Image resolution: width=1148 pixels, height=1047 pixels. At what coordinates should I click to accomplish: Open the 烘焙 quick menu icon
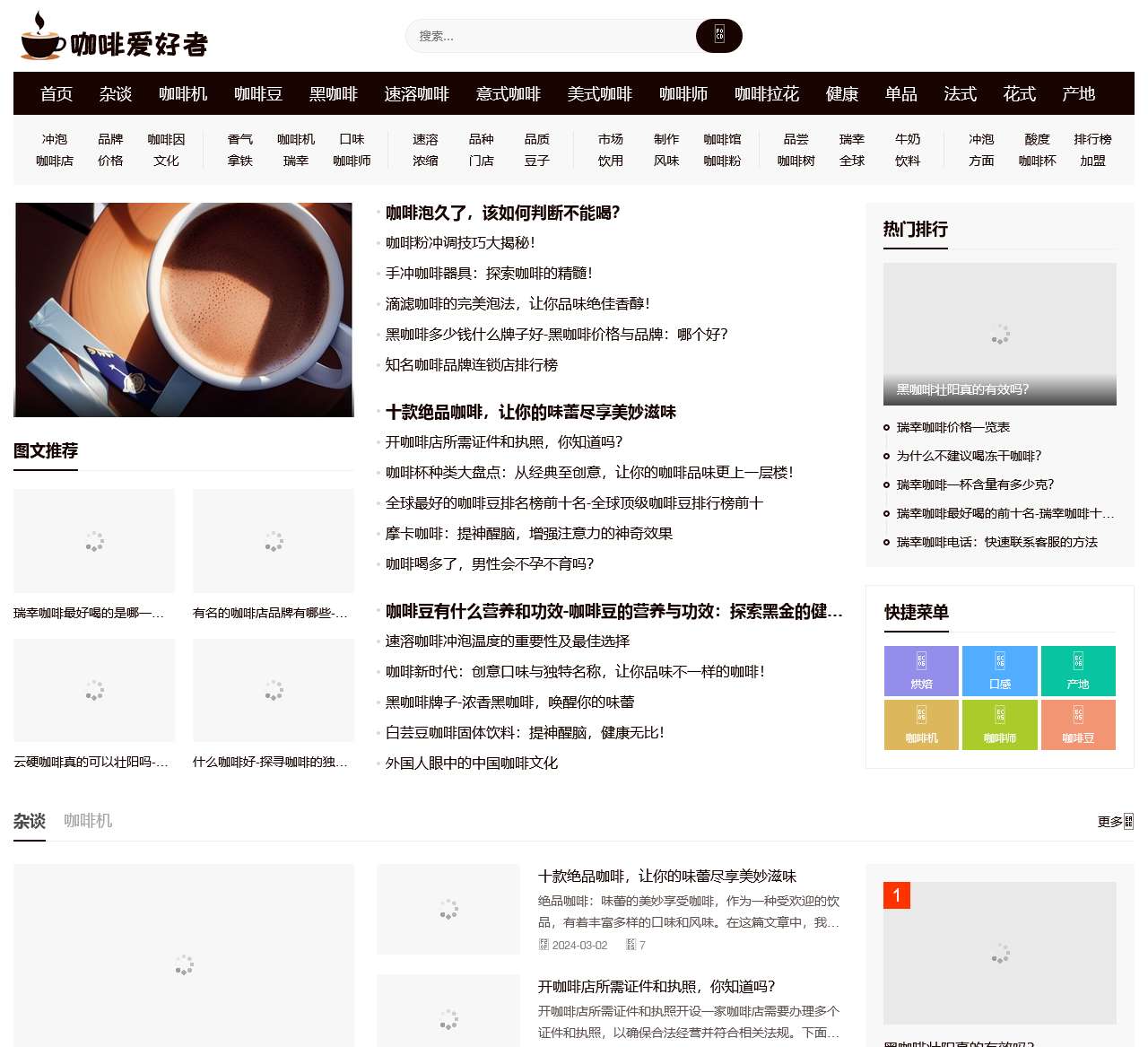[x=920, y=671]
